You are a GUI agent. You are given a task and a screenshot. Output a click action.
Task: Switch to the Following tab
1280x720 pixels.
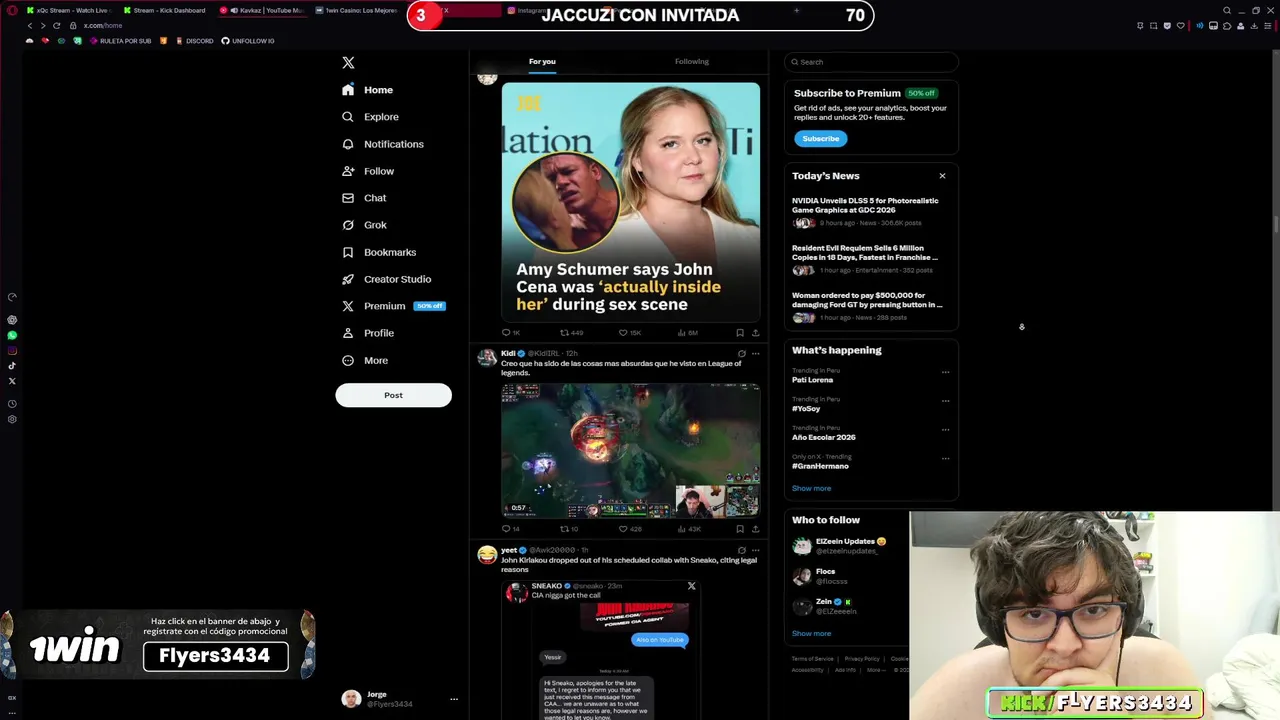[x=691, y=62]
